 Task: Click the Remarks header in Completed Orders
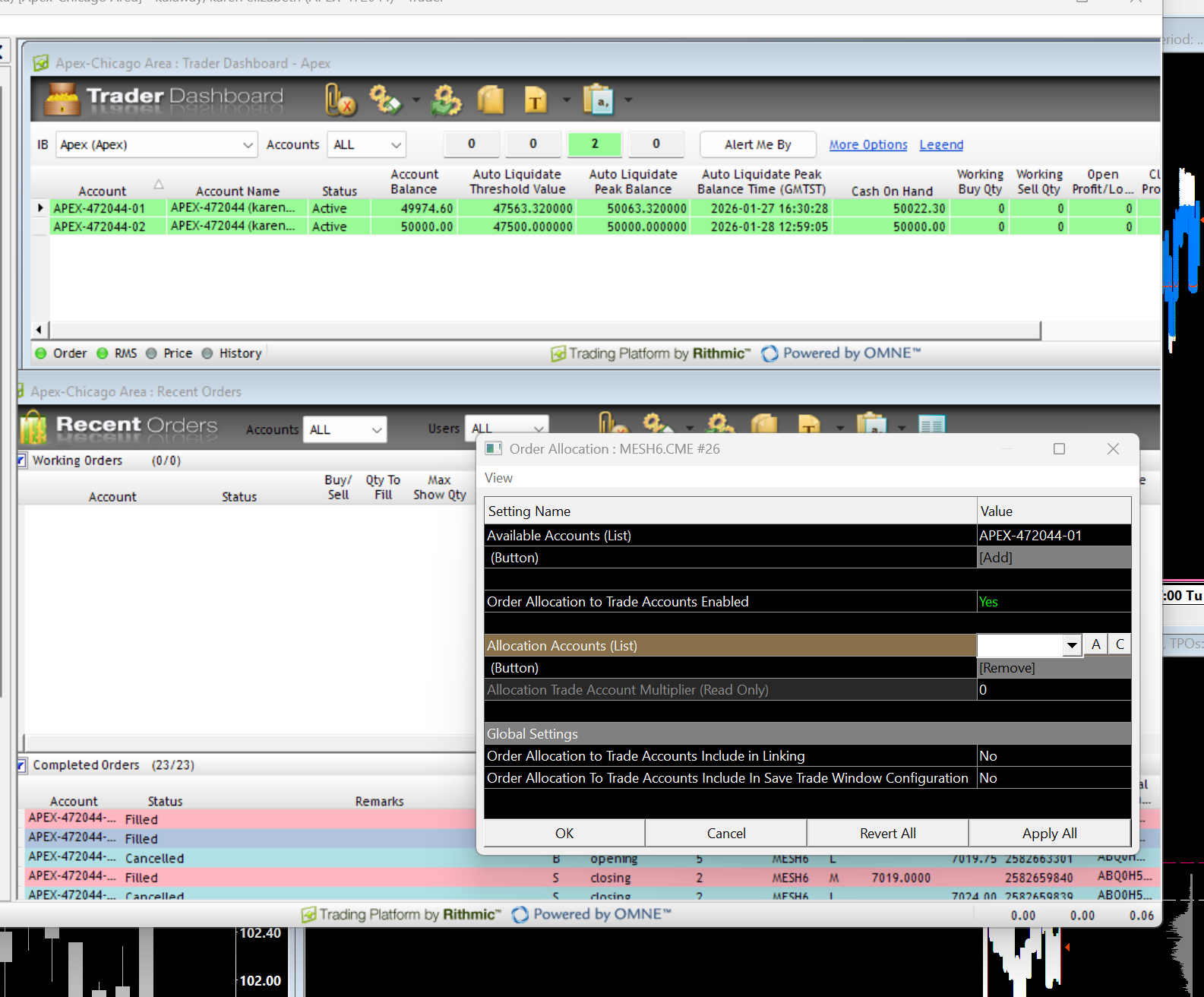tap(379, 801)
